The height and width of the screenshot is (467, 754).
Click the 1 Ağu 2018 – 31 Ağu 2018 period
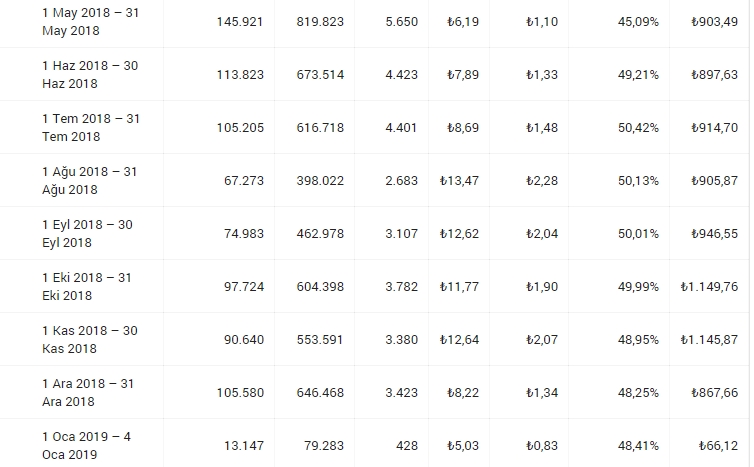[x=89, y=180]
